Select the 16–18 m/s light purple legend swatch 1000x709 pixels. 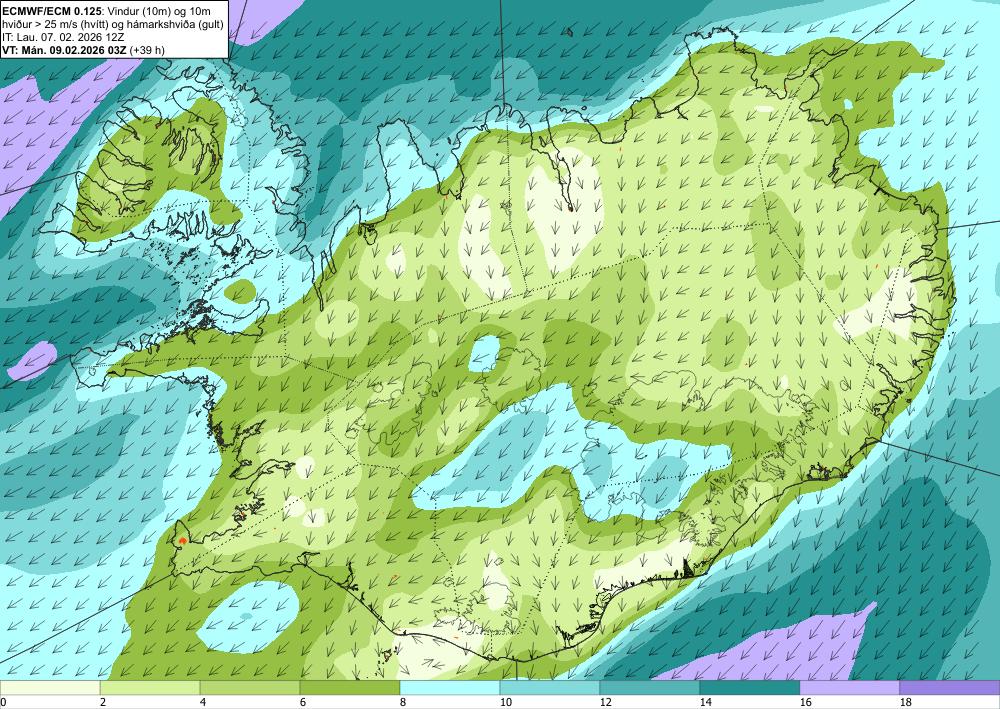pyautogui.click(x=849, y=687)
